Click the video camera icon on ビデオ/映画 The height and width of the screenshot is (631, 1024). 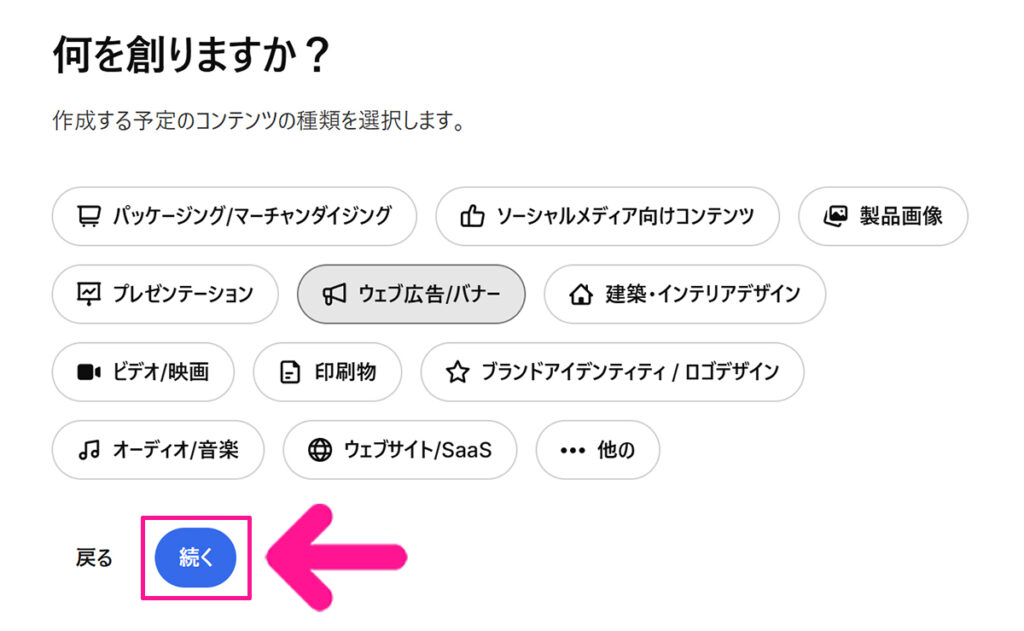point(87,372)
